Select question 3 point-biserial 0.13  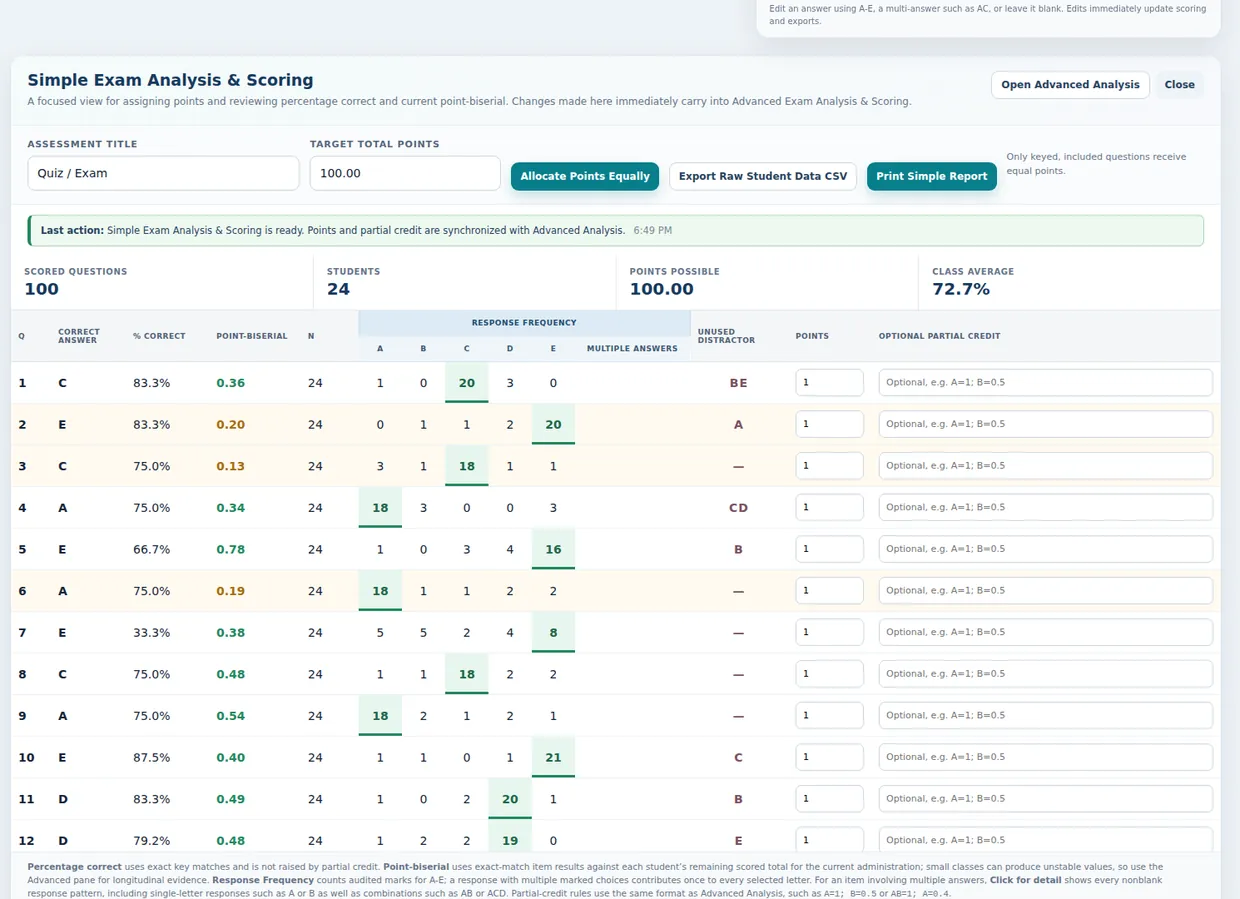point(230,466)
